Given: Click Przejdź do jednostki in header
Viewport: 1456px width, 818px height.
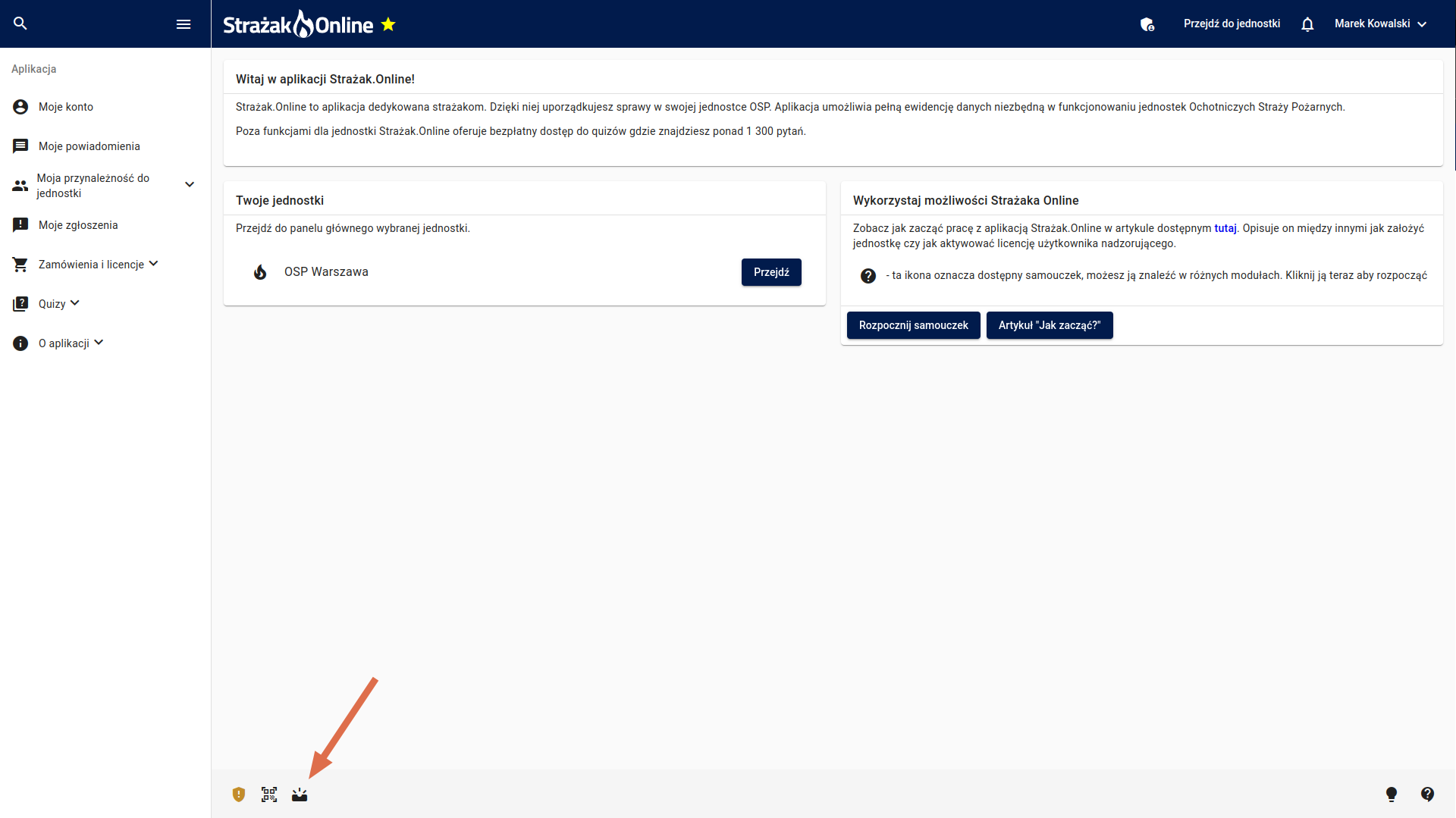Looking at the screenshot, I should (1232, 24).
